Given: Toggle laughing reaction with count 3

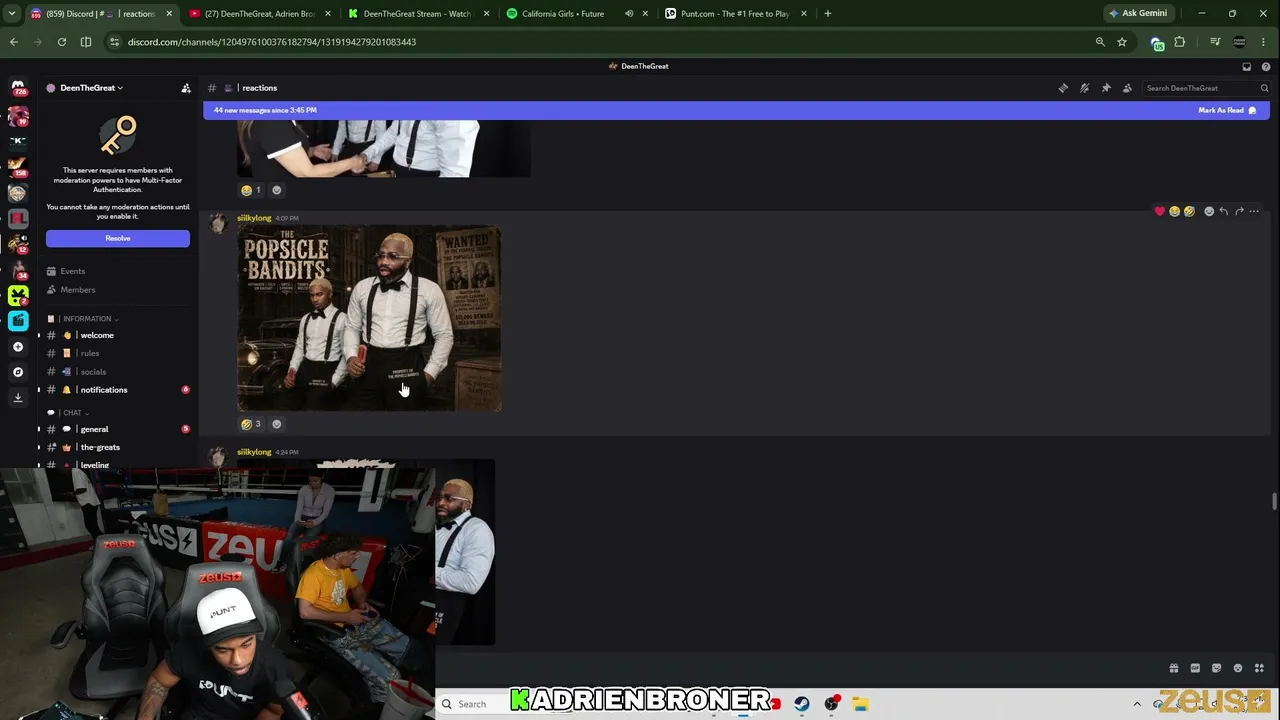Looking at the screenshot, I should [x=251, y=424].
